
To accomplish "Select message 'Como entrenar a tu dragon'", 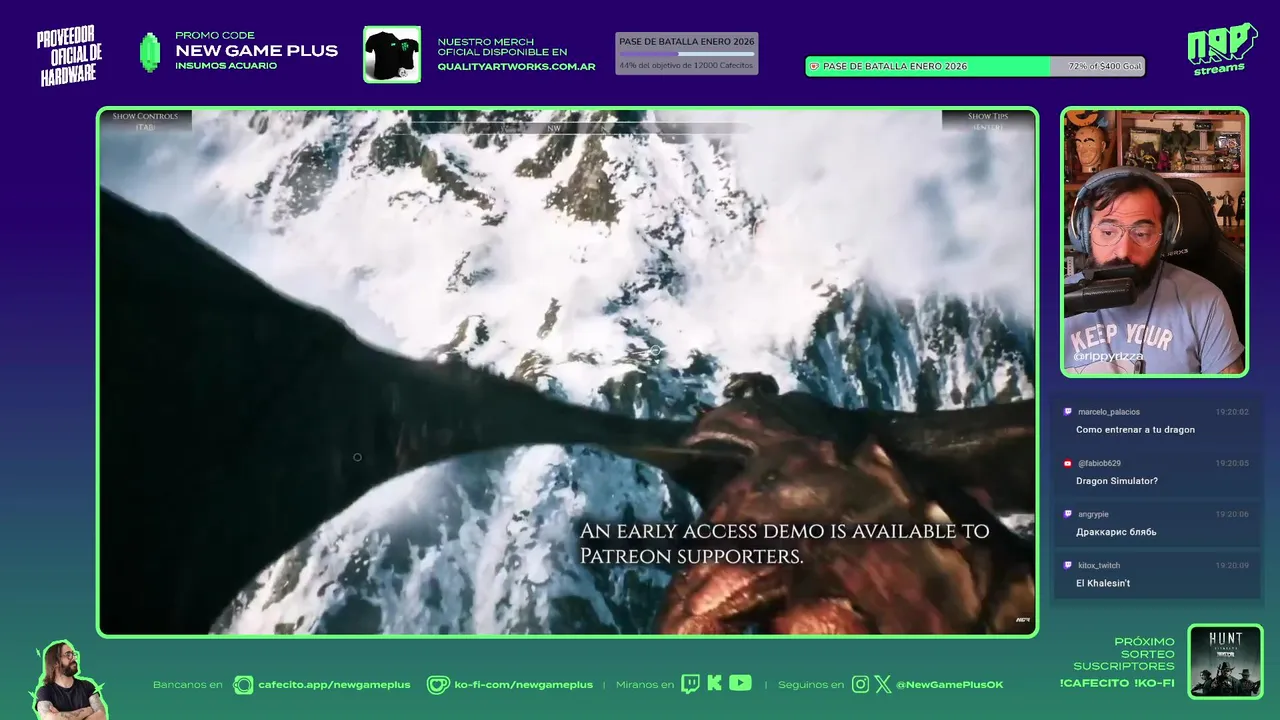I will pos(1135,430).
